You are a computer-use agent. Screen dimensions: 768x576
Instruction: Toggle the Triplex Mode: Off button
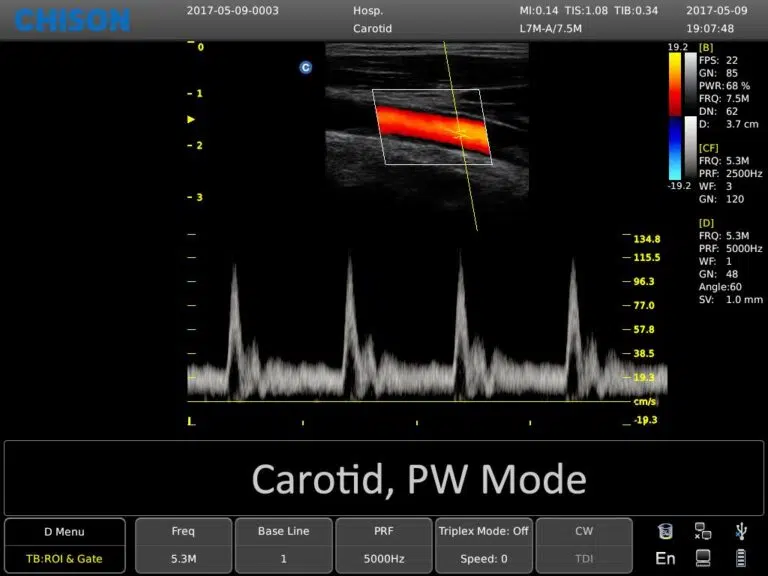click(x=483, y=532)
